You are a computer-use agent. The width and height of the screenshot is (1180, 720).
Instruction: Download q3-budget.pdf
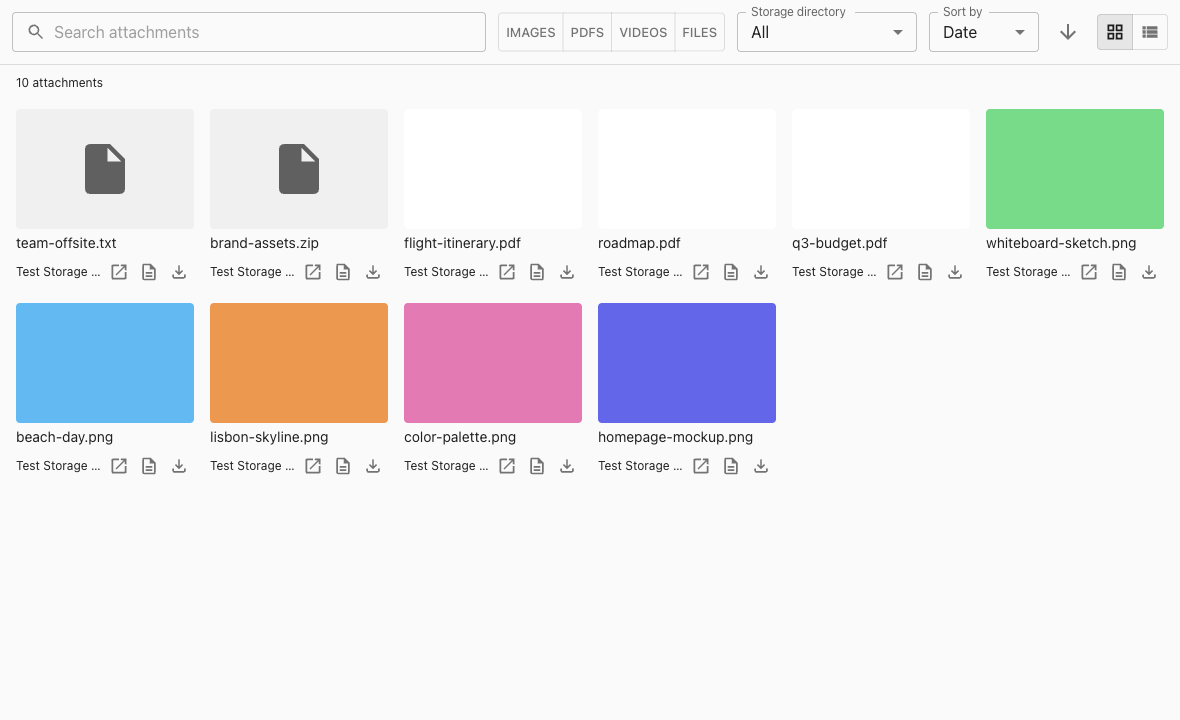point(956,272)
